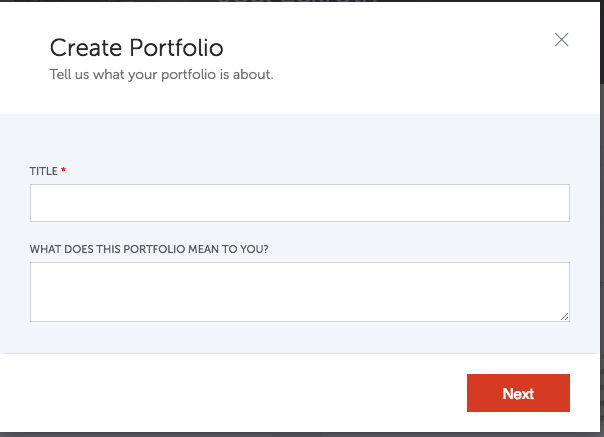Screen dimensions: 604x437
Task: Focus the portfolio meaning description textarea
Action: (x=300, y=292)
